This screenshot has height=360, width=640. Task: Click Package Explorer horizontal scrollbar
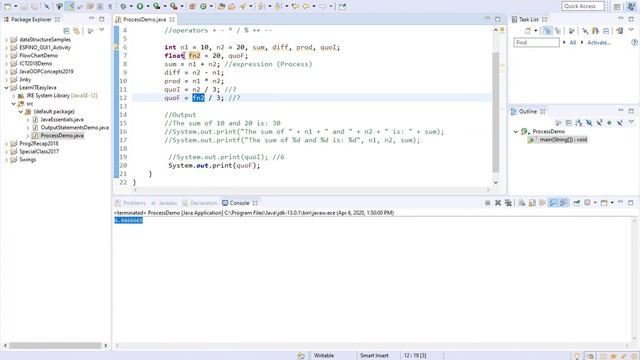[x=55, y=346]
